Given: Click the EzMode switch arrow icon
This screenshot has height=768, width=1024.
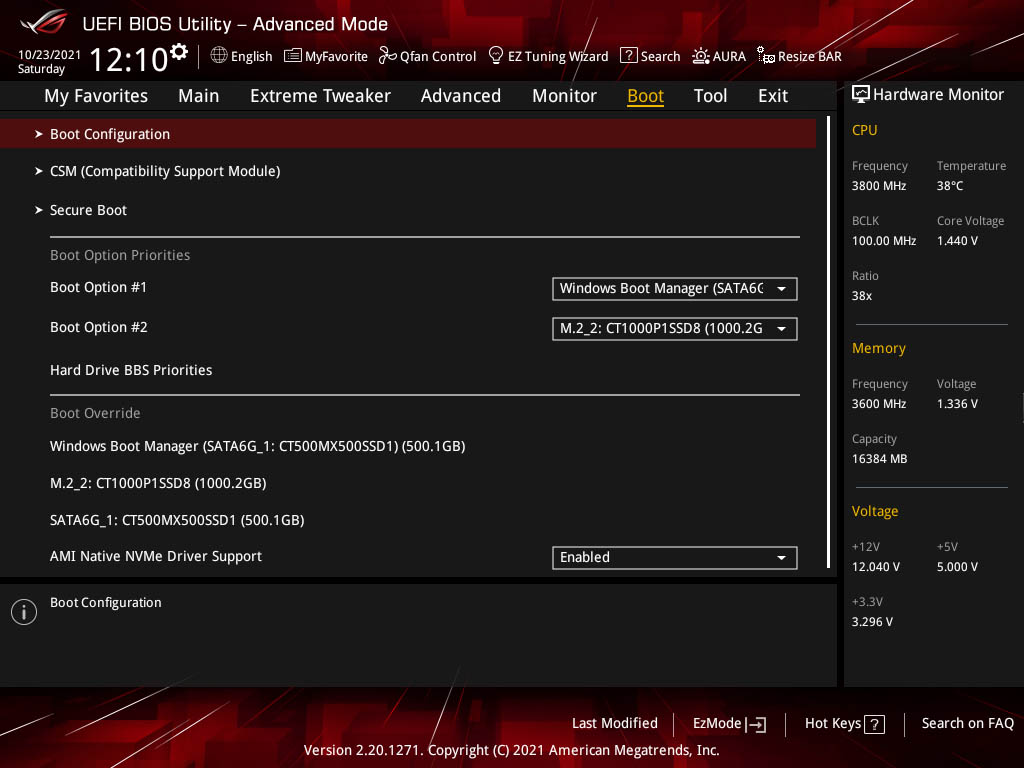Looking at the screenshot, I should 756,724.
